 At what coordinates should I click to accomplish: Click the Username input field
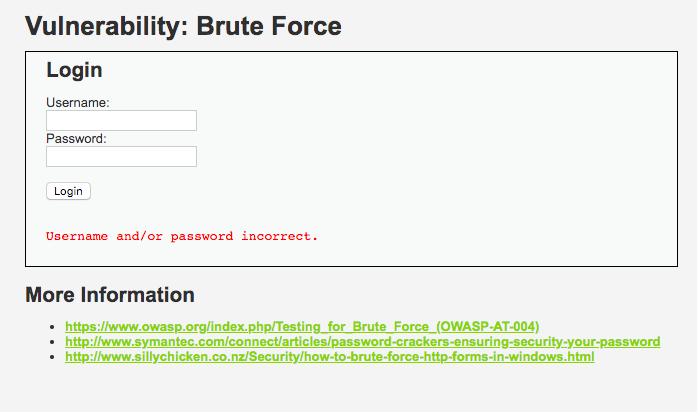pos(121,121)
